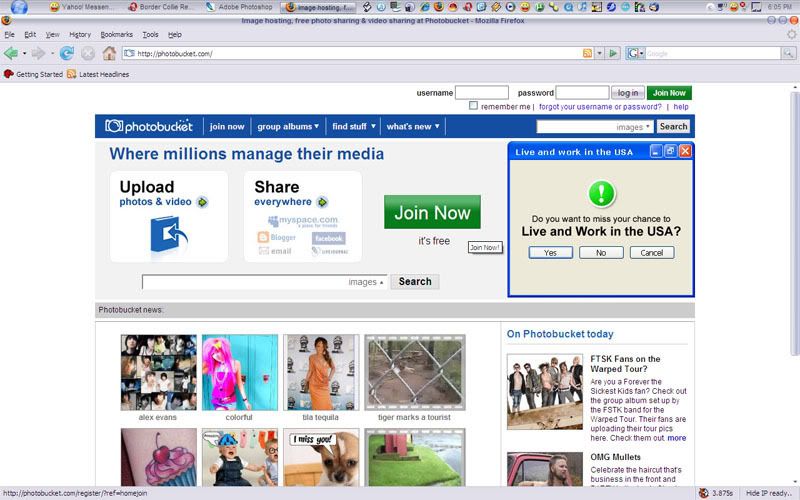Click the green arrow next to Share everywhere
Screen dimensions: 800x500
tap(322, 202)
